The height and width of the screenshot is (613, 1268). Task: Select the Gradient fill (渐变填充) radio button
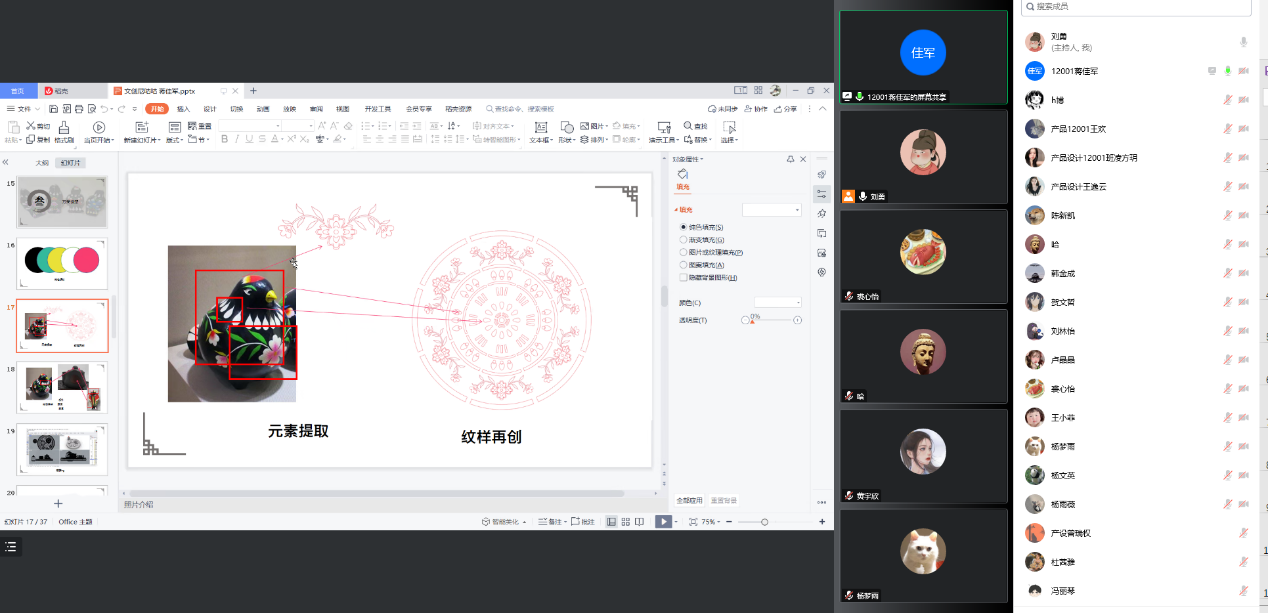click(x=683, y=240)
